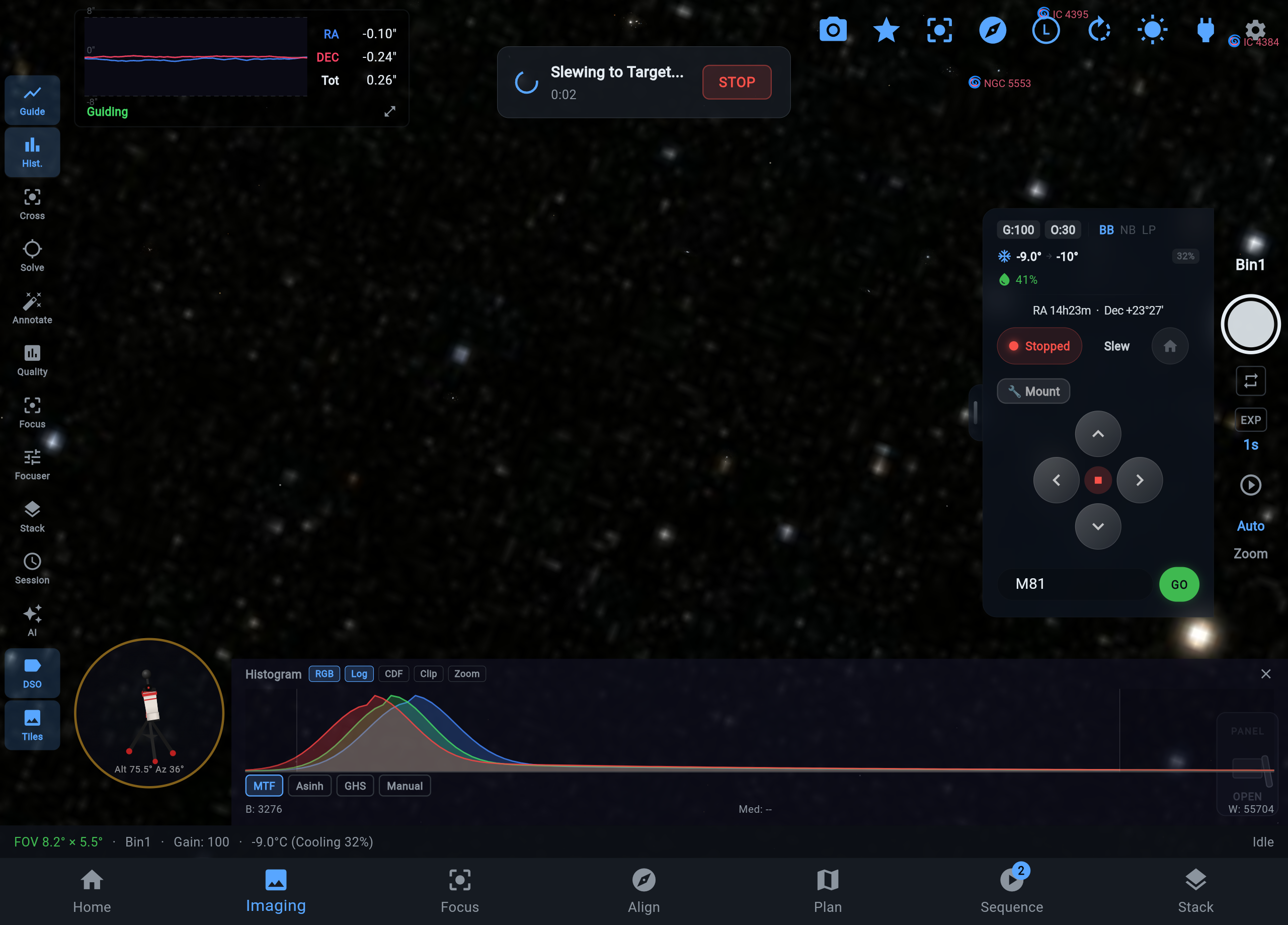The height and width of the screenshot is (925, 1288).
Task: Open the EXP exposure selector
Action: point(1251,420)
